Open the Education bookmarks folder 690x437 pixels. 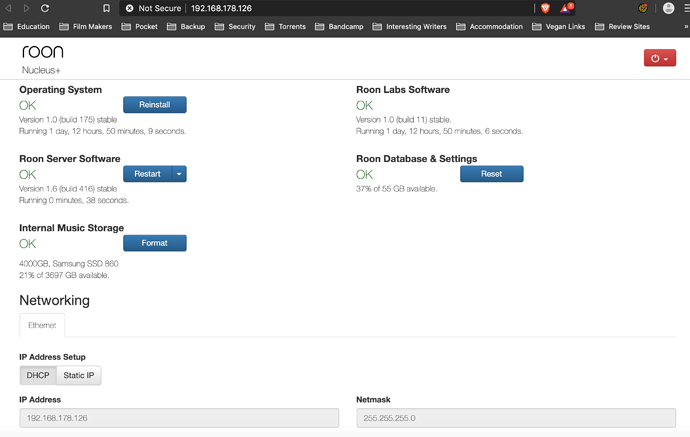click(x=26, y=27)
